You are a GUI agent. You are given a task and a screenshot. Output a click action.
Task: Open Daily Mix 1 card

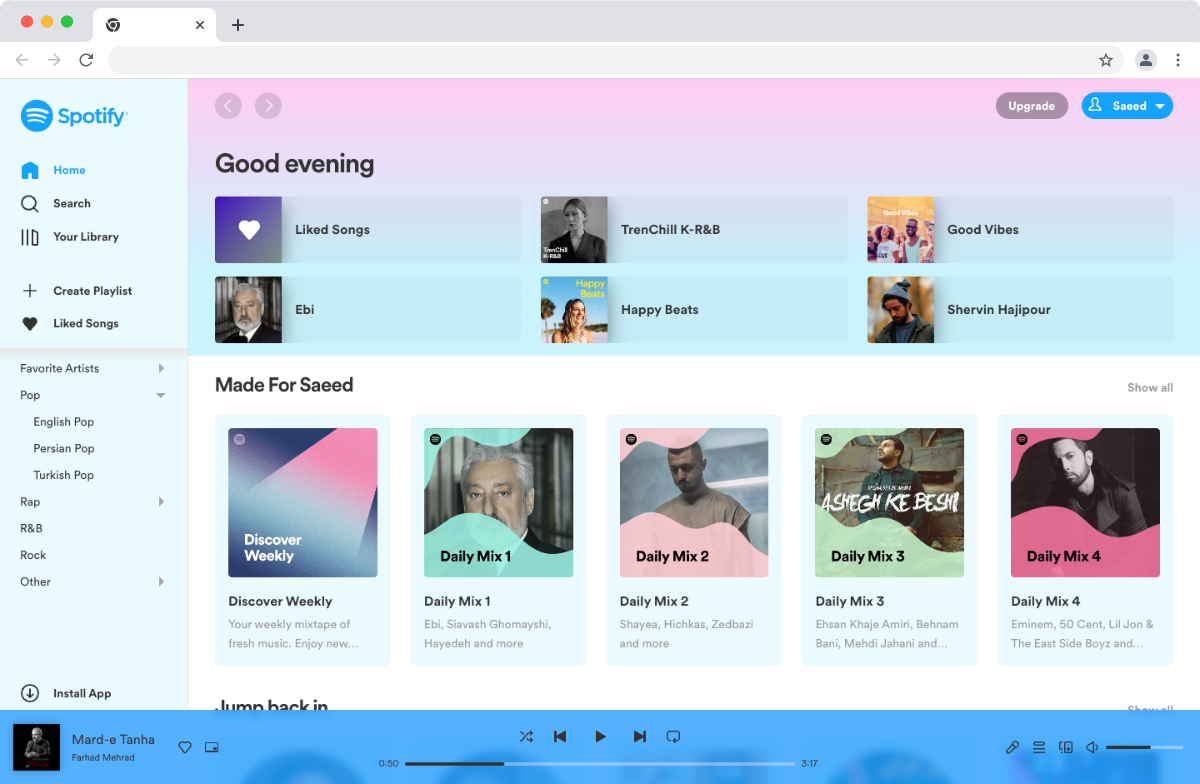pyautogui.click(x=499, y=540)
